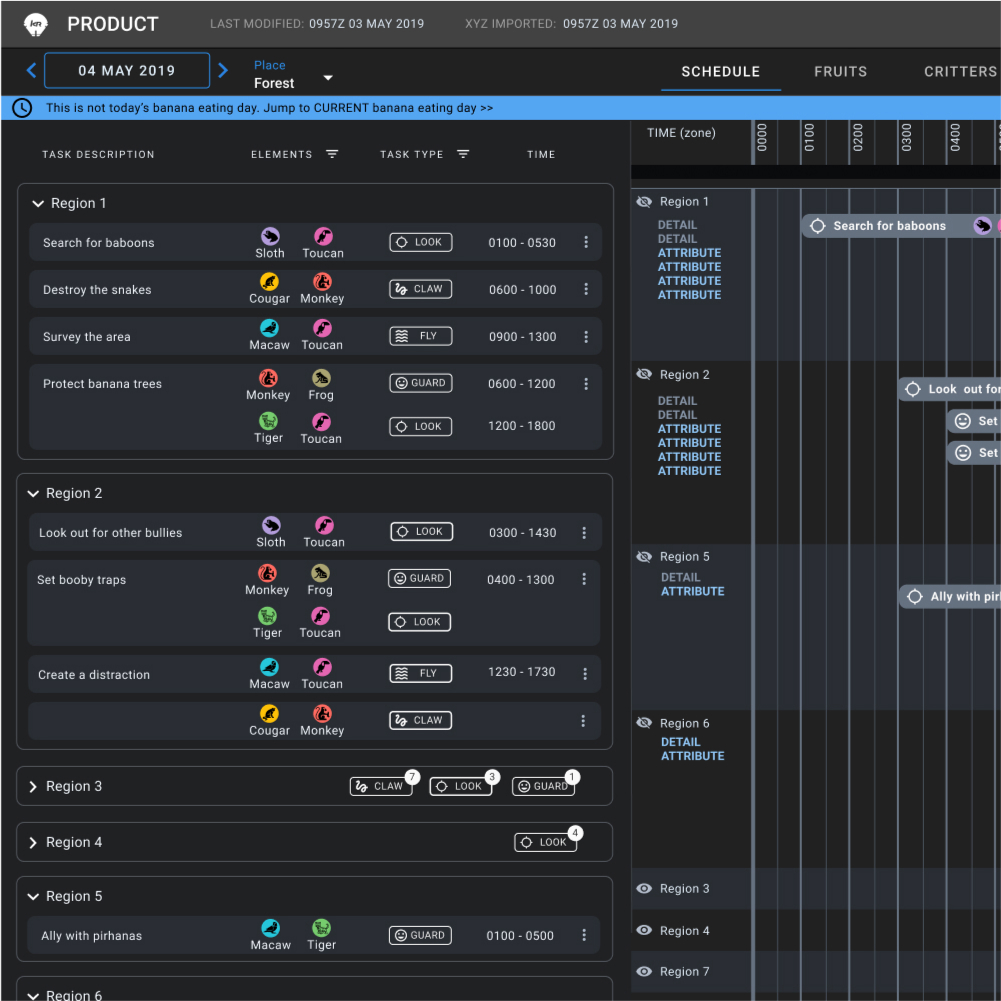
Task: Show hidden Region 6 in timeline
Action: 644,723
